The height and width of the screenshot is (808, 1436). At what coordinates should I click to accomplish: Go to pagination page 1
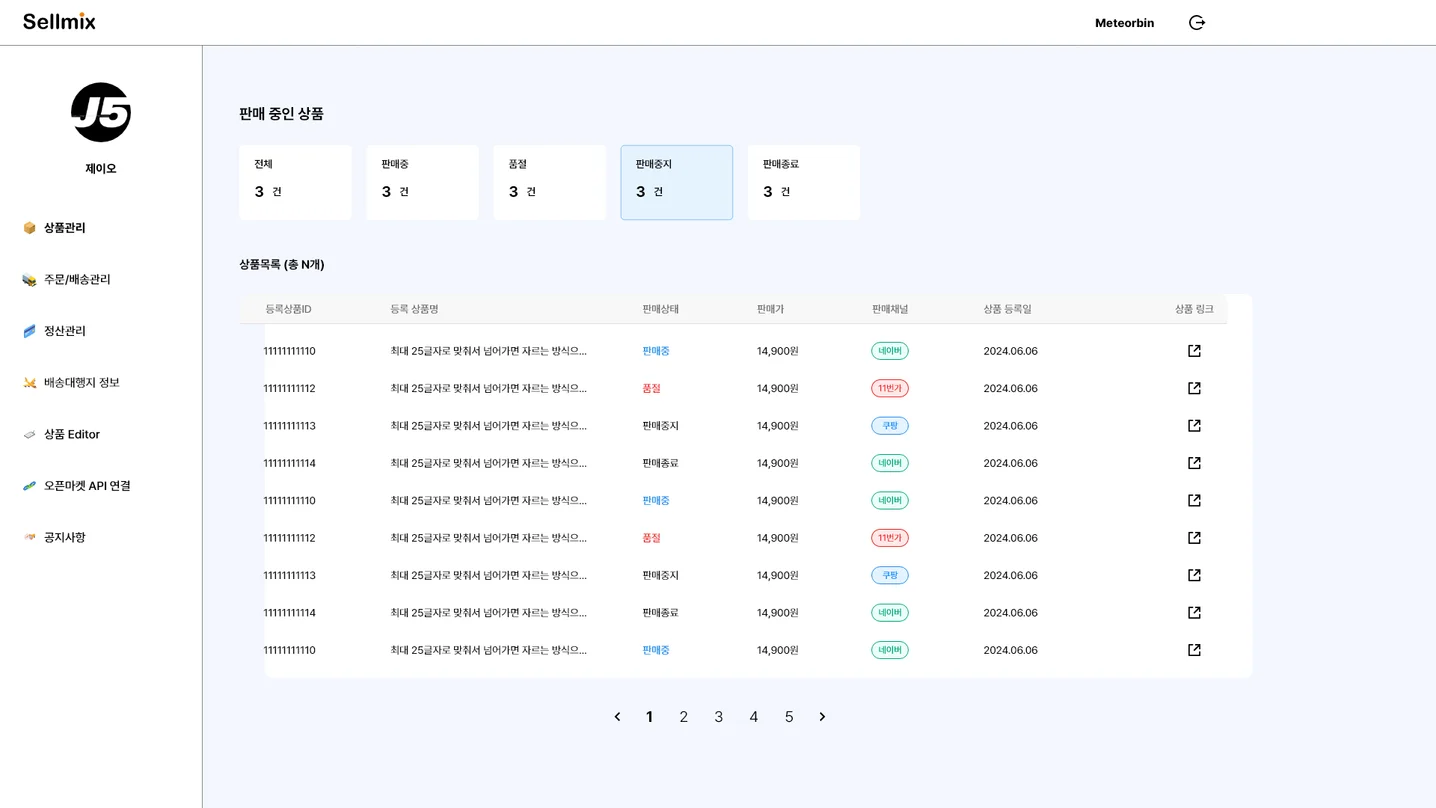[x=649, y=717]
